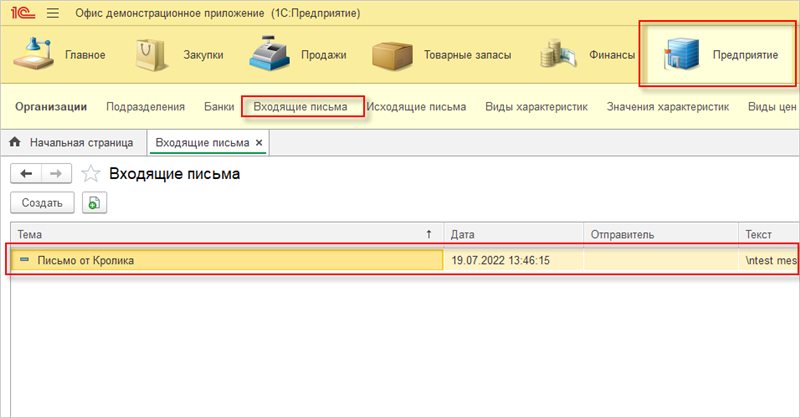Add current page to favorites star
The height and width of the screenshot is (418, 800).
point(90,174)
